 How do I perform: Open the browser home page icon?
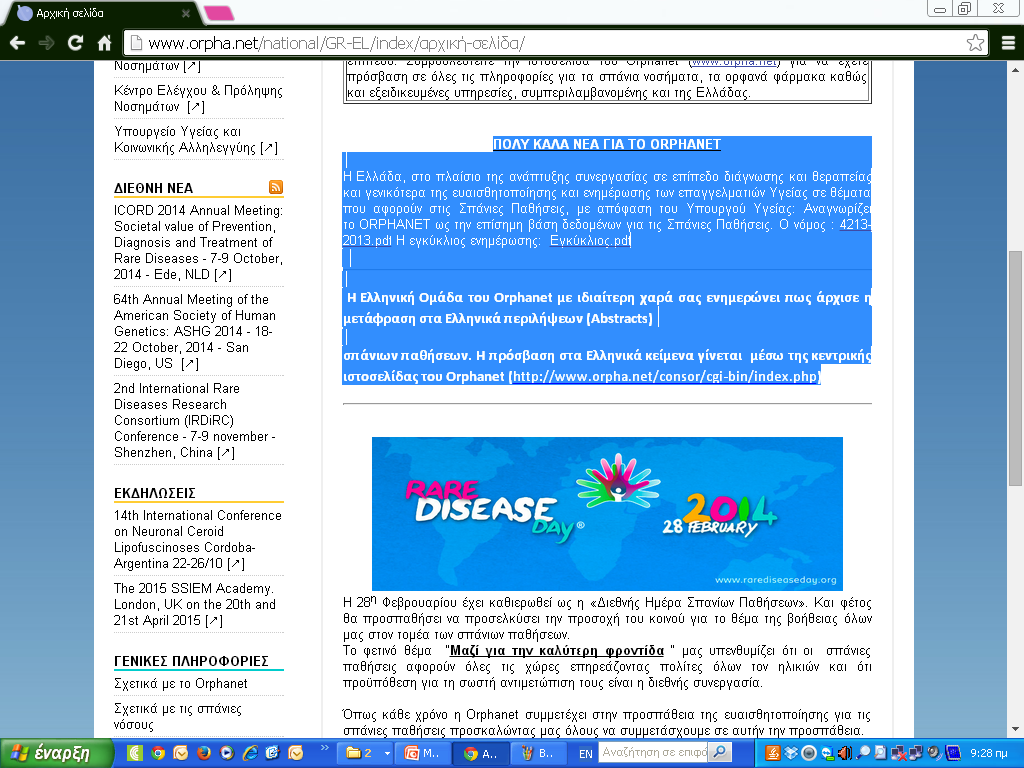pos(104,43)
